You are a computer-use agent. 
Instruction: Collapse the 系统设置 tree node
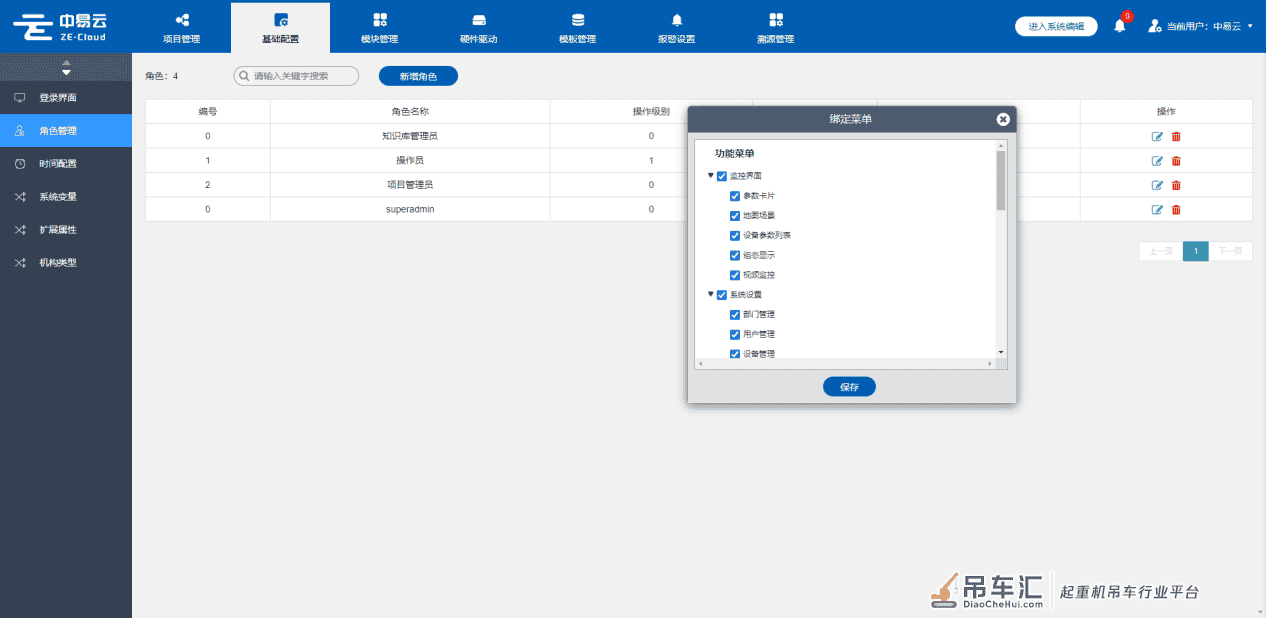pyautogui.click(x=711, y=295)
